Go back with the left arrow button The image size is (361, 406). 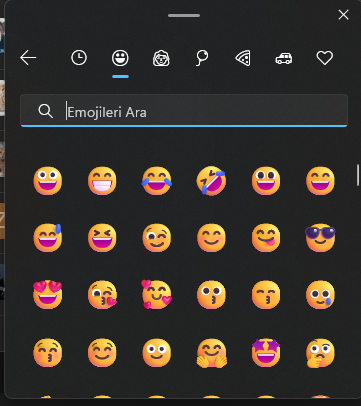pyautogui.click(x=28, y=58)
